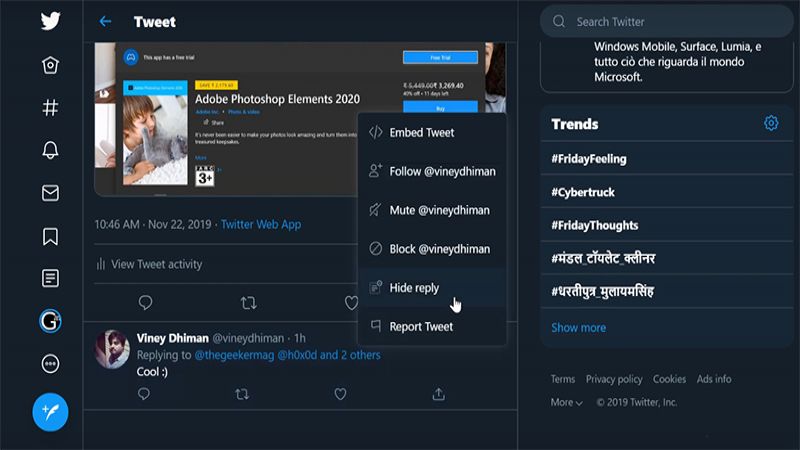
Task: Click the 10:46 AM · Nov 22, 2019 timestamp
Action: (x=153, y=224)
